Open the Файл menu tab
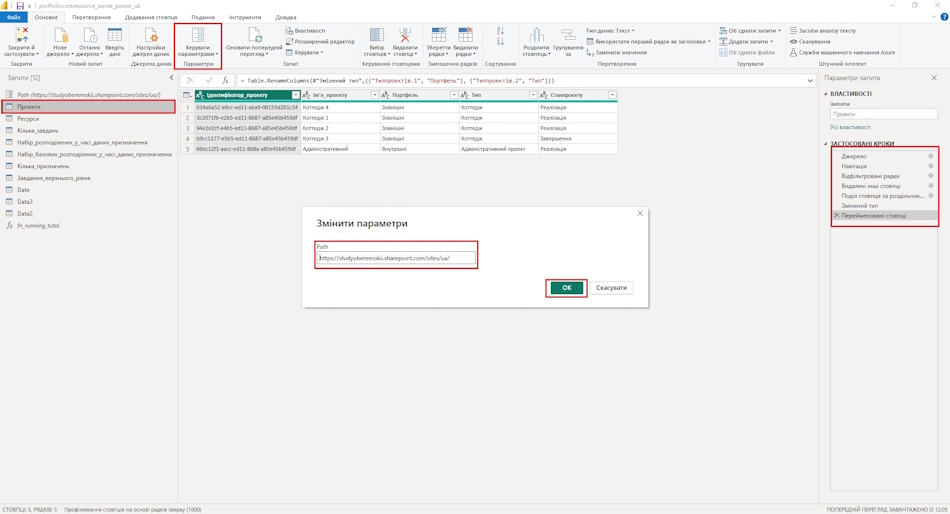Screen dimensions: 950x514 click(13, 17)
